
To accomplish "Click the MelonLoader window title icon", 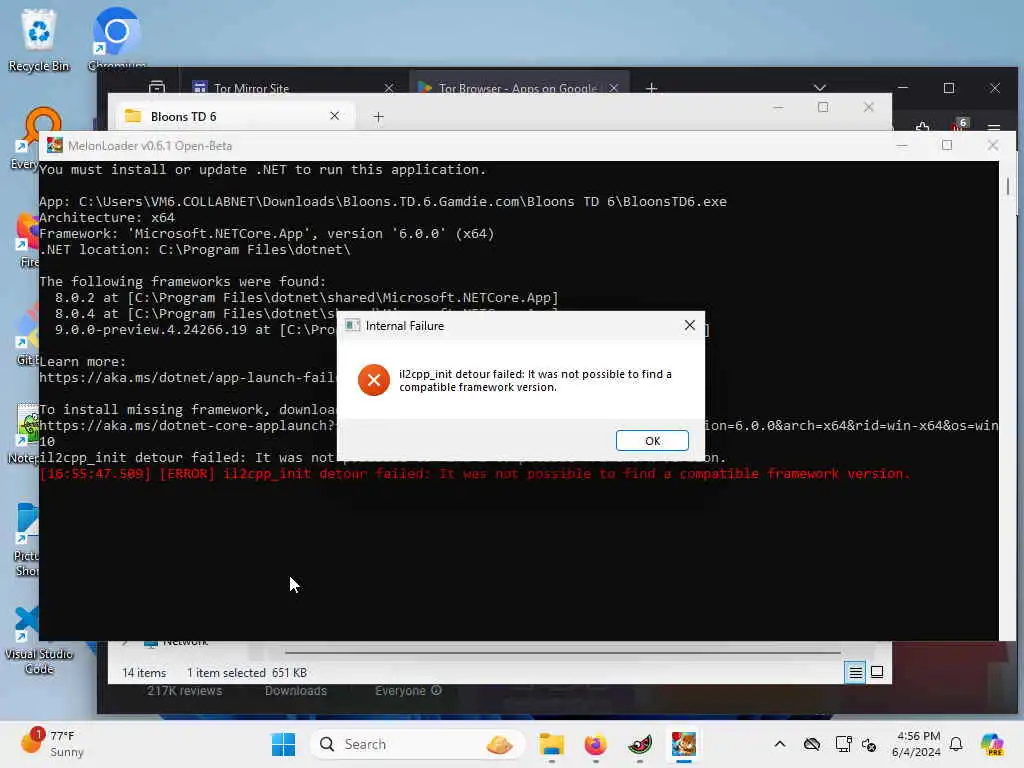I will click(x=55, y=146).
